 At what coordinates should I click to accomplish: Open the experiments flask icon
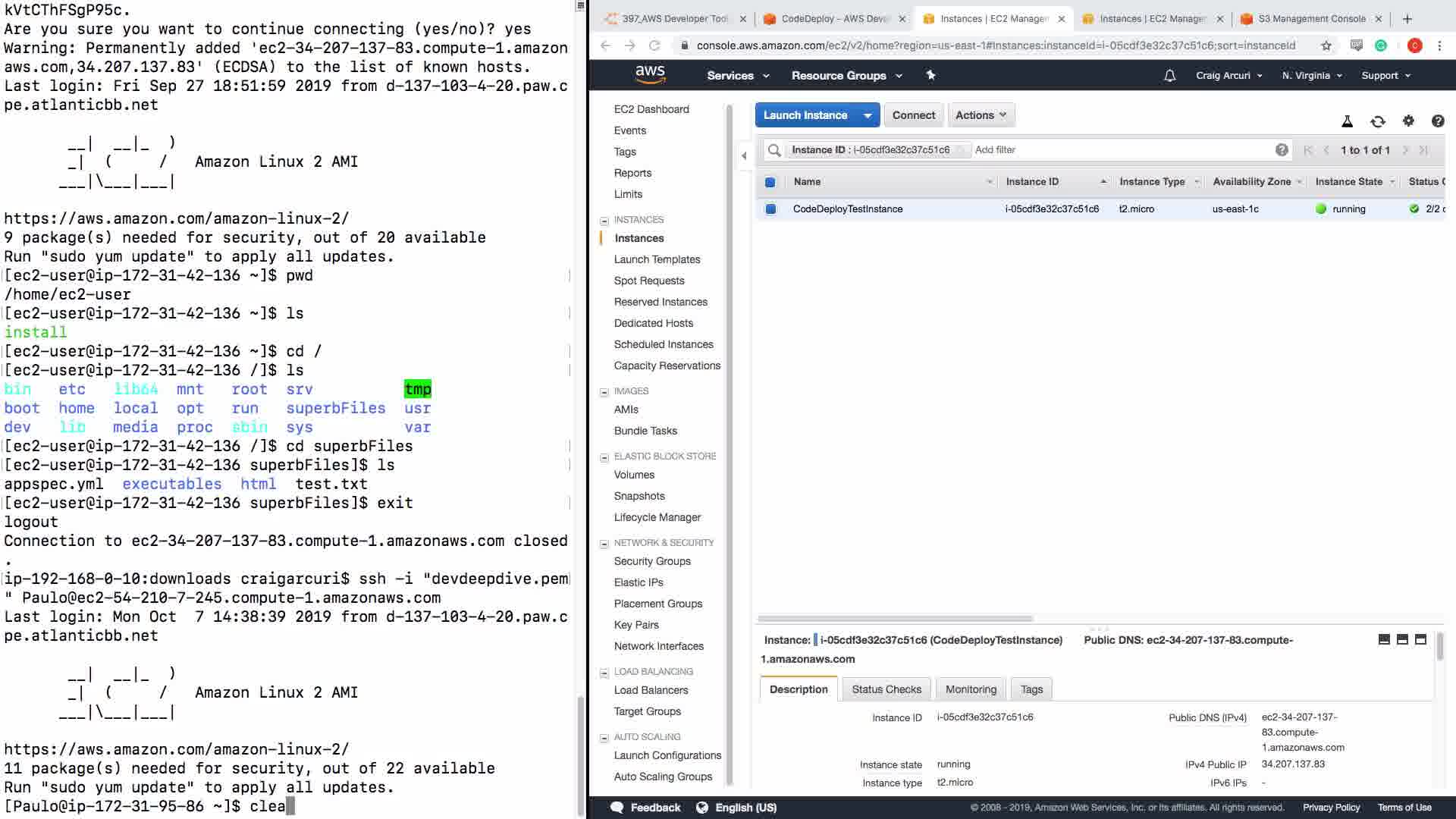(1347, 121)
